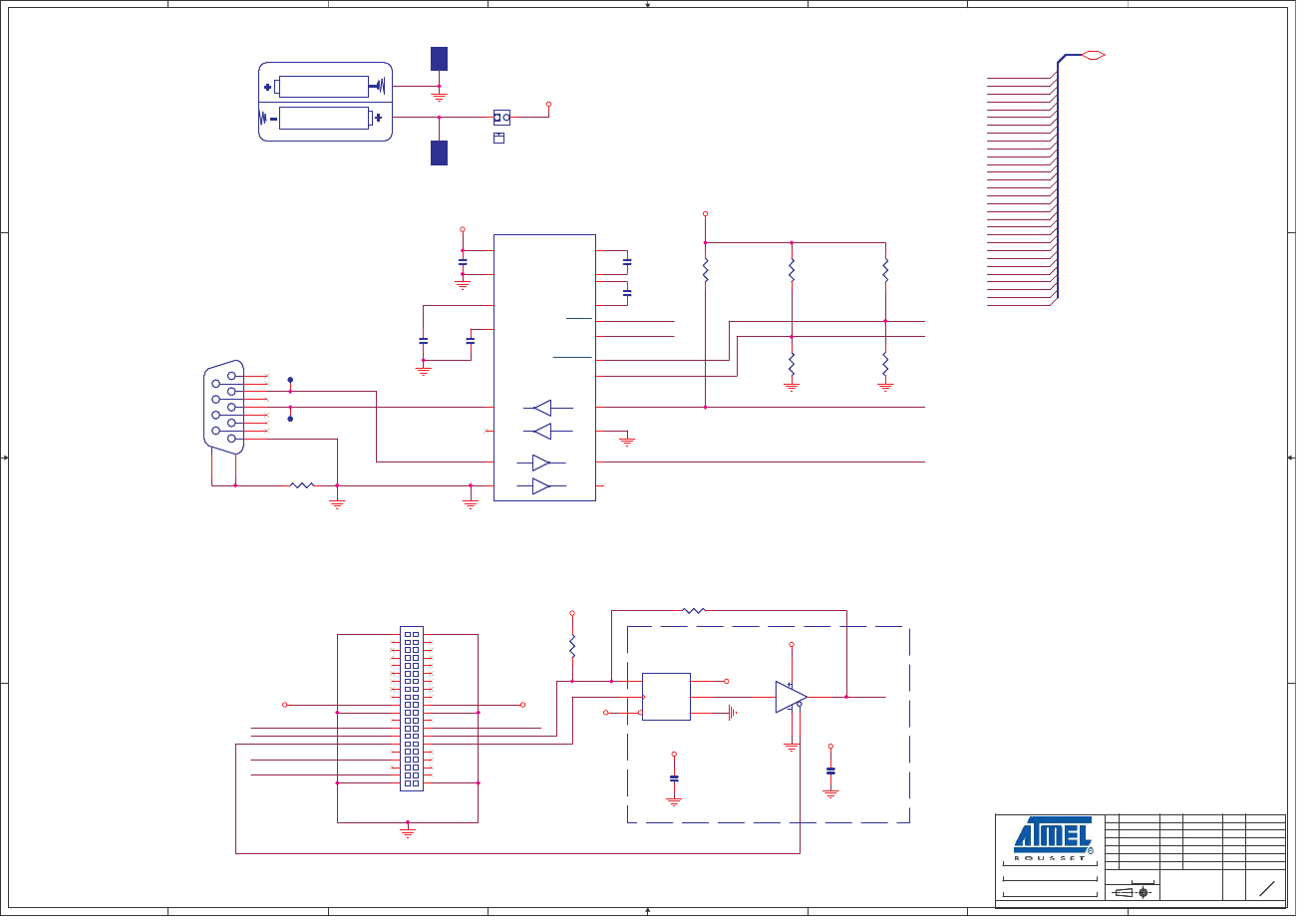Select the dual-row pin header connector
This screenshot has width=1309, height=924.
coord(412,709)
